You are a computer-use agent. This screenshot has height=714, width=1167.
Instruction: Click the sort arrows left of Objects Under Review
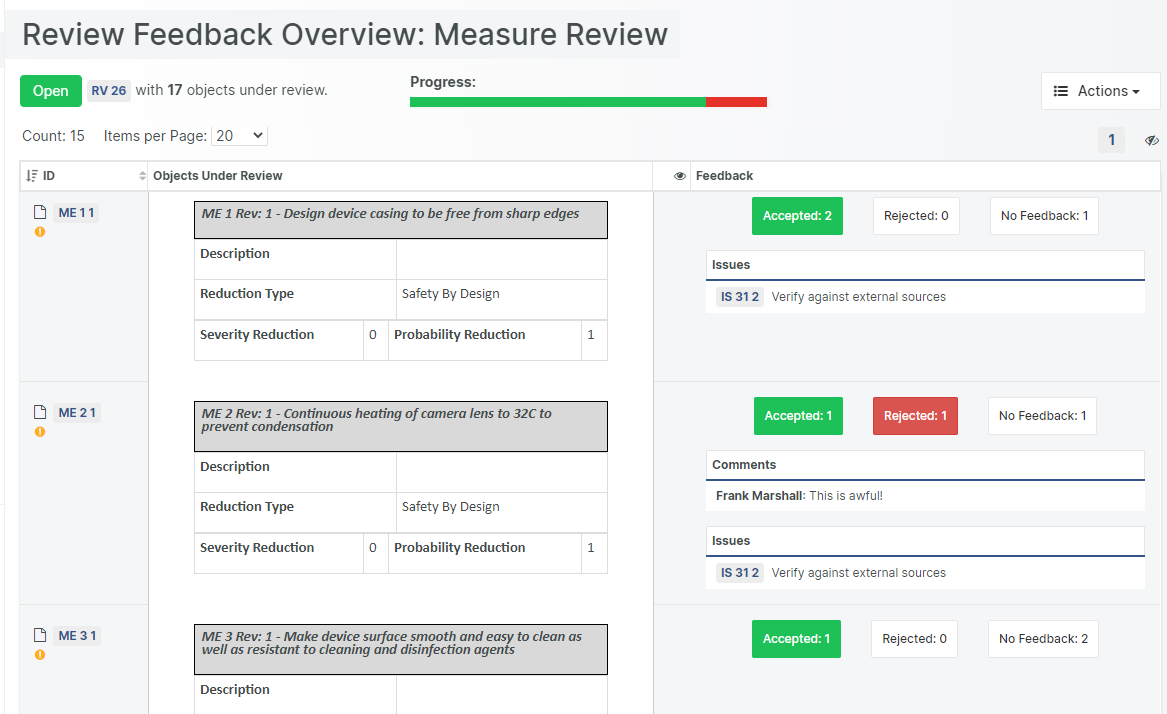142,176
